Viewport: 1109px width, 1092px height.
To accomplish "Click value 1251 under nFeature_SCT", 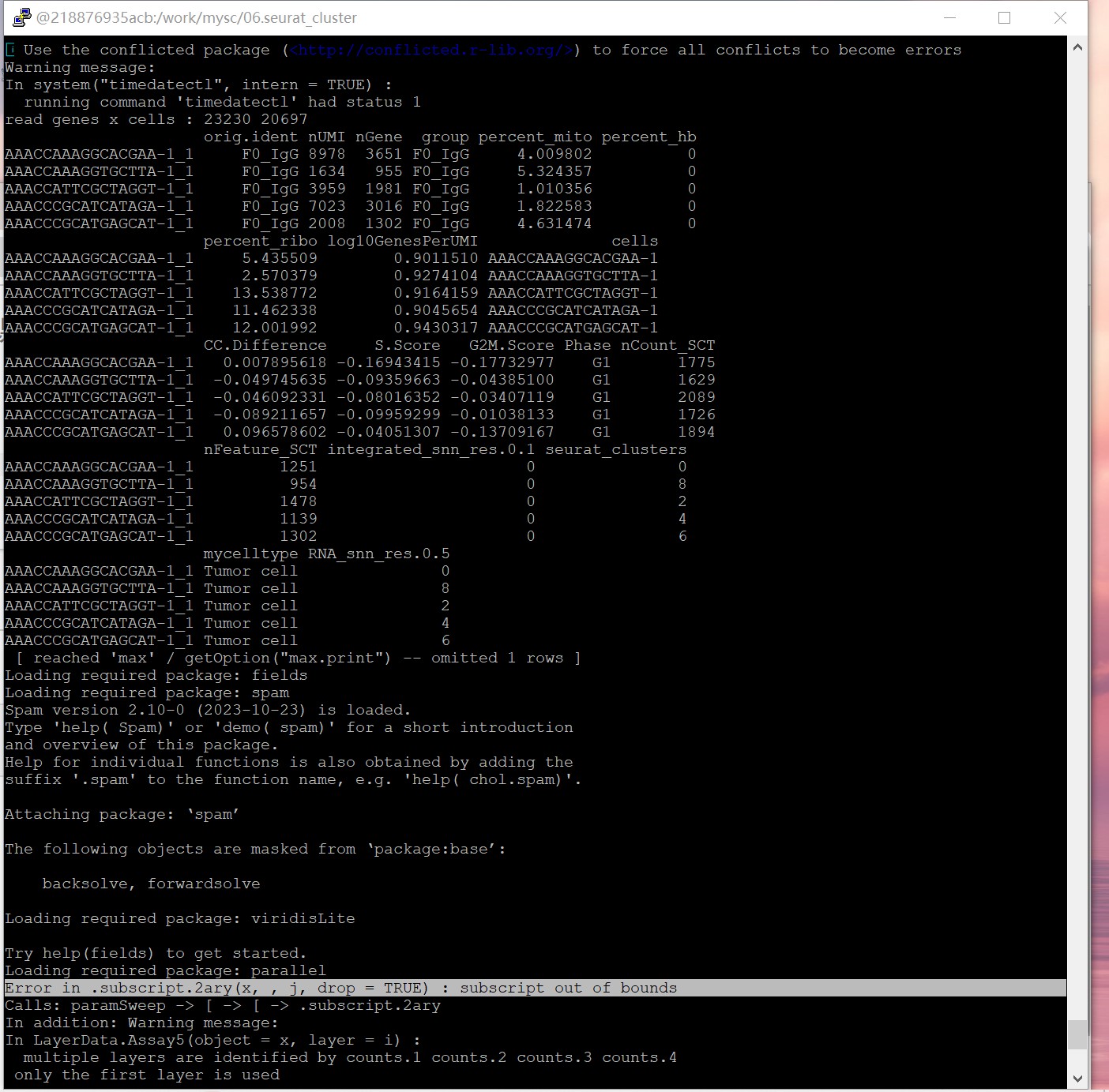I will 299,467.
